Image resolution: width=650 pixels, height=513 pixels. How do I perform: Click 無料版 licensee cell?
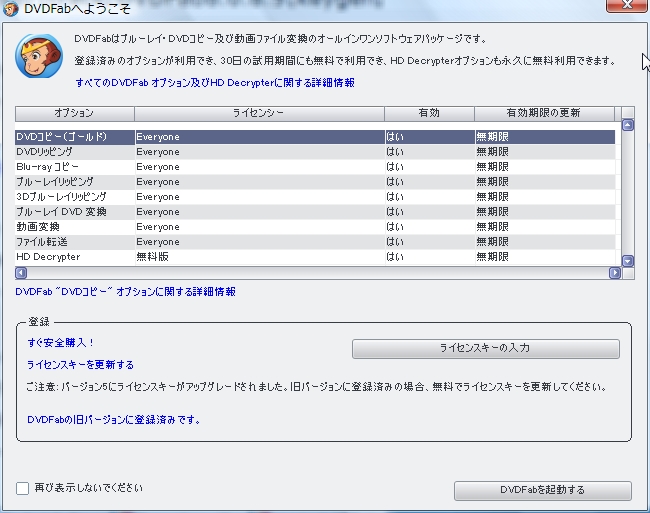pos(260,257)
